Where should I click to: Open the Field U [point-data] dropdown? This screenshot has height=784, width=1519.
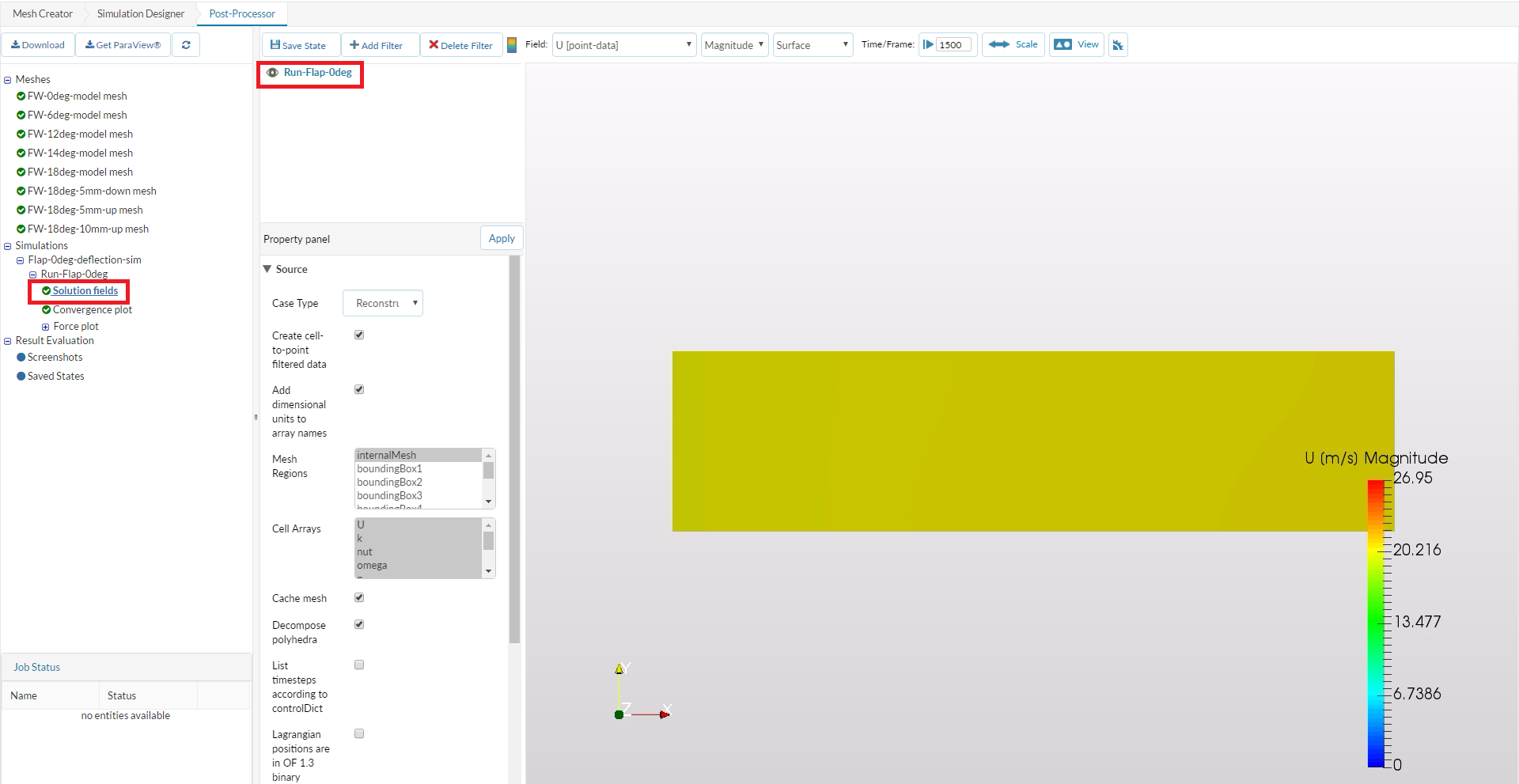coord(624,45)
